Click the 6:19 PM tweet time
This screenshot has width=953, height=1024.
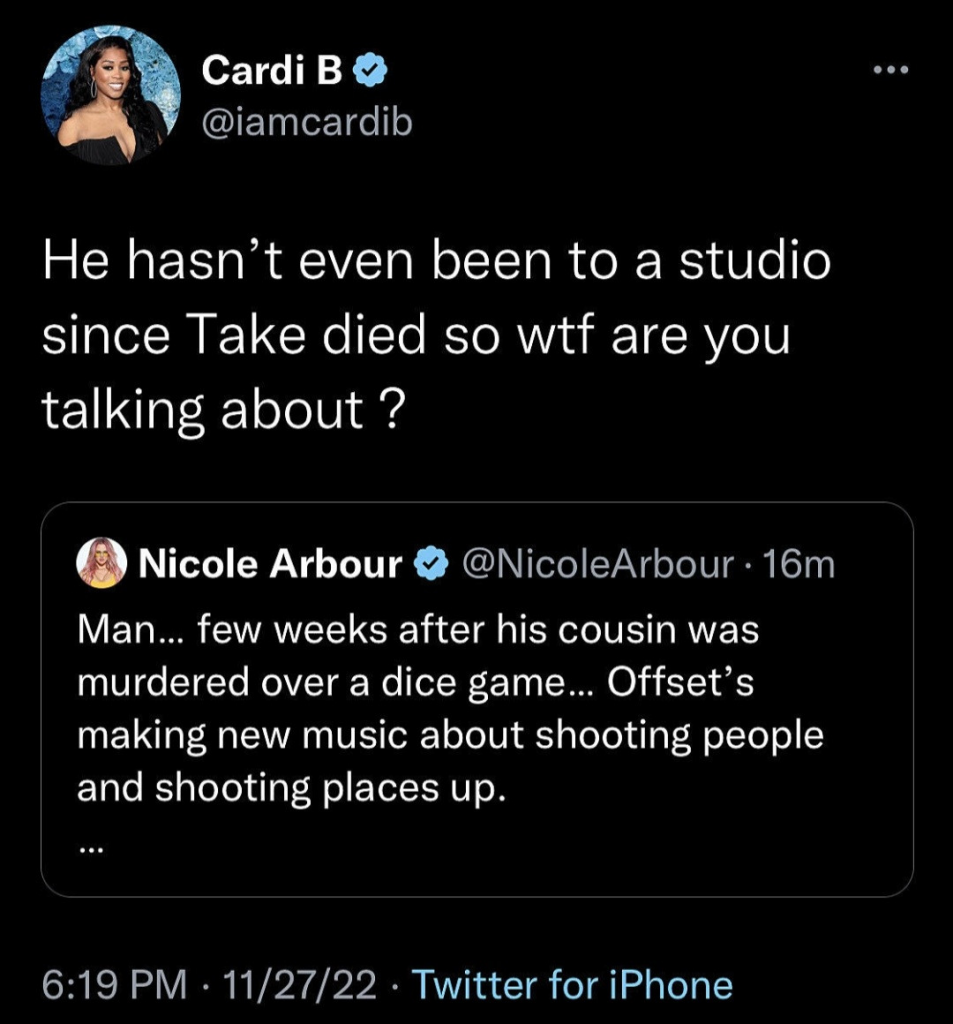pos(115,985)
